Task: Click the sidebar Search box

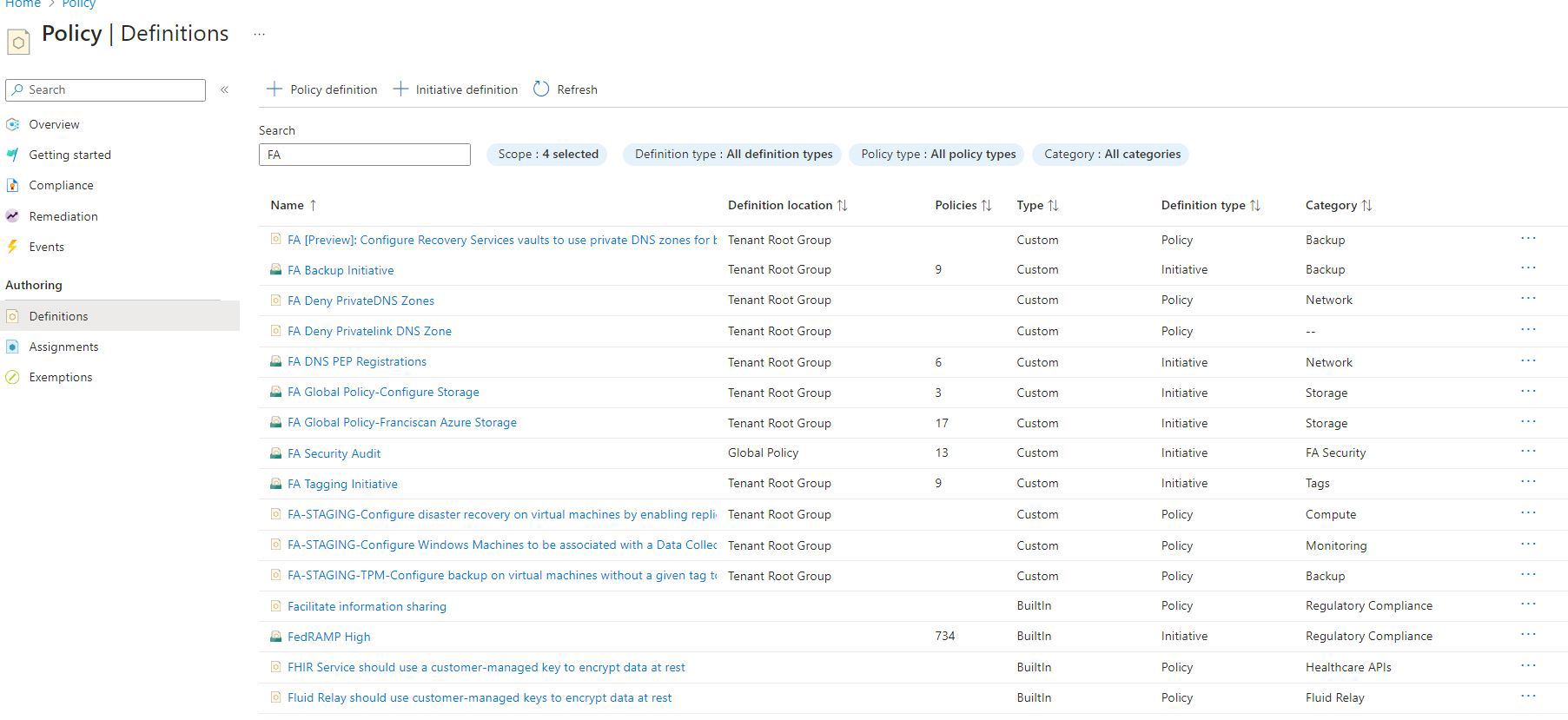Action: (105, 89)
